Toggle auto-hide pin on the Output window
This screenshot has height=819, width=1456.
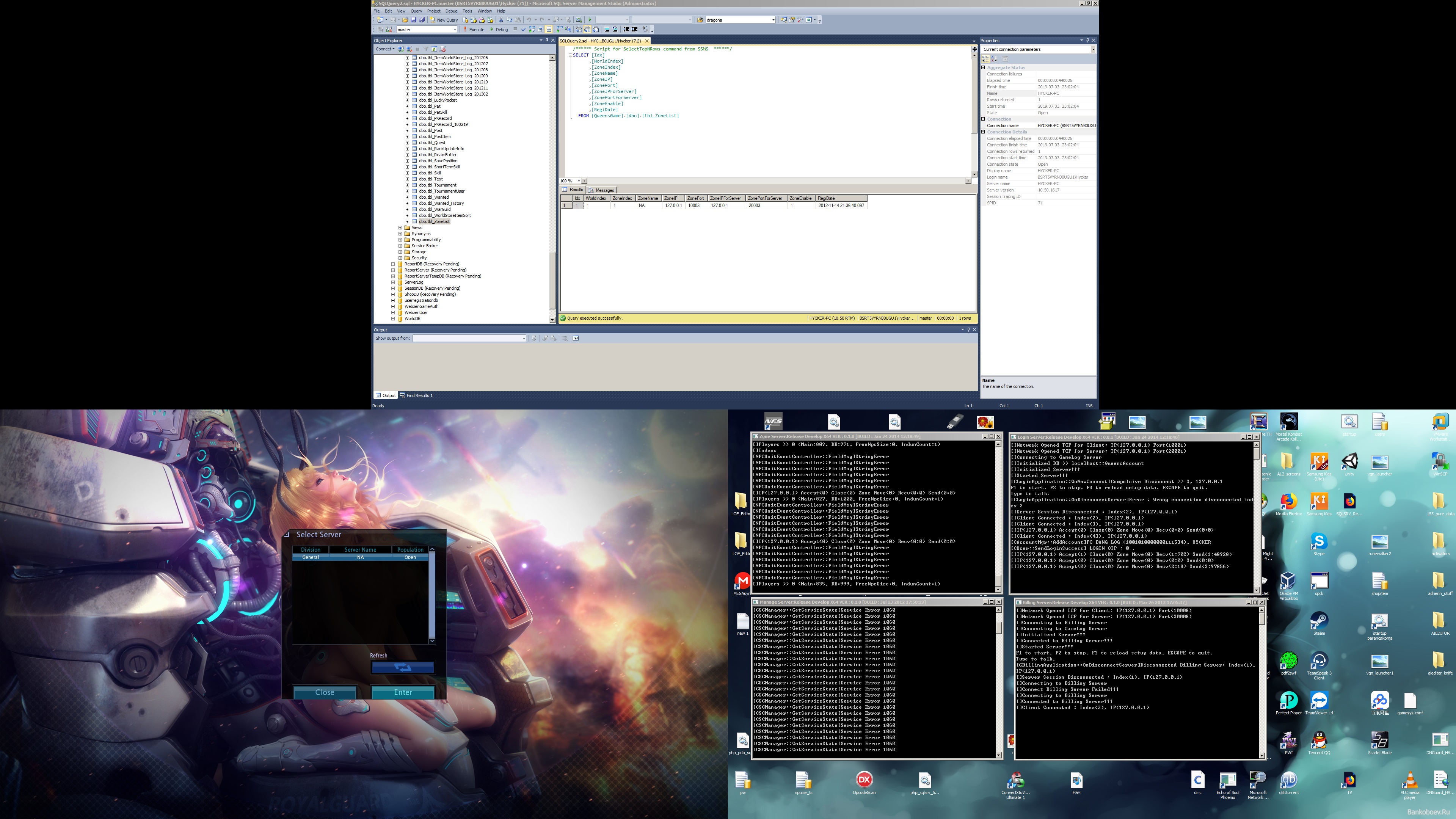pyautogui.click(x=969, y=329)
